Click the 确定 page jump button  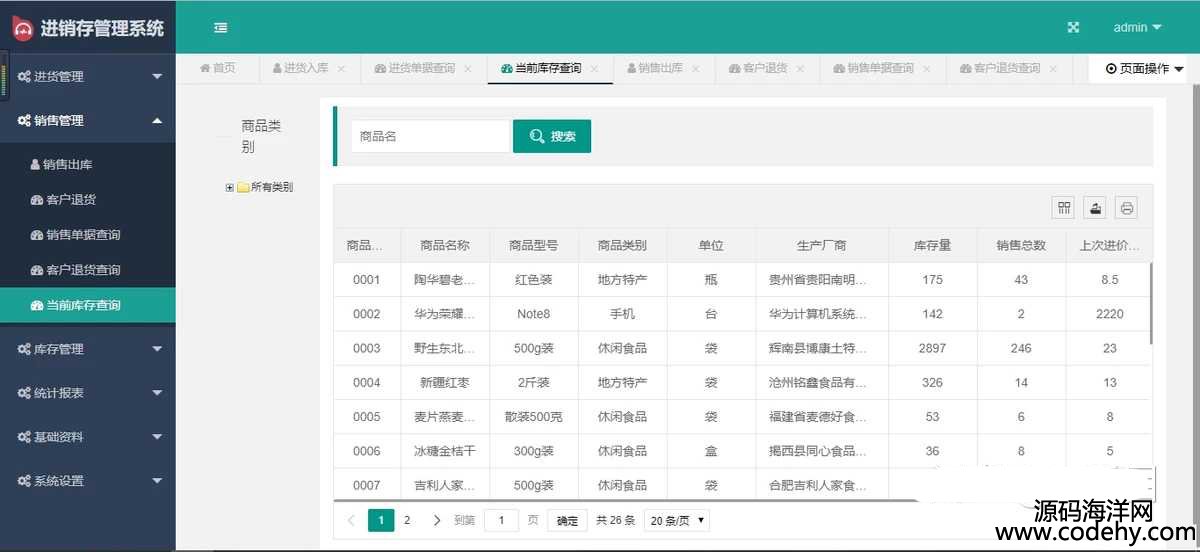567,520
